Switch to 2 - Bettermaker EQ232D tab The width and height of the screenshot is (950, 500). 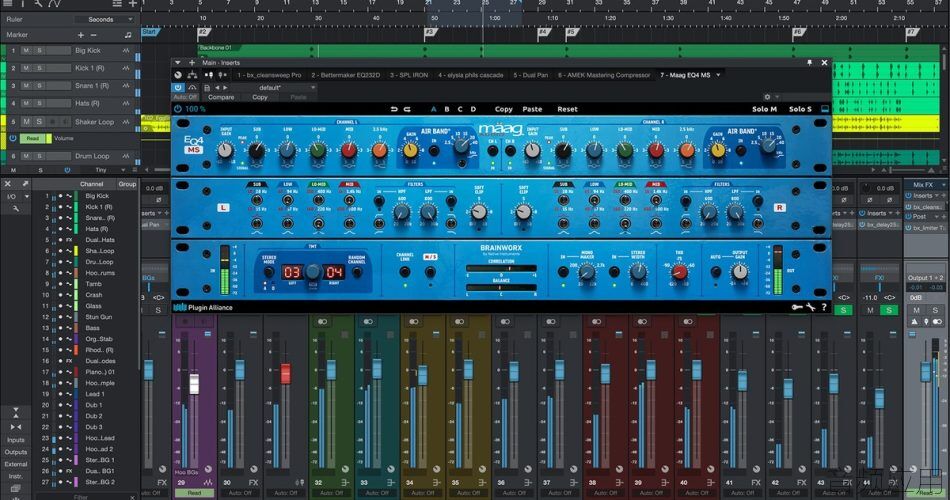click(x=345, y=75)
